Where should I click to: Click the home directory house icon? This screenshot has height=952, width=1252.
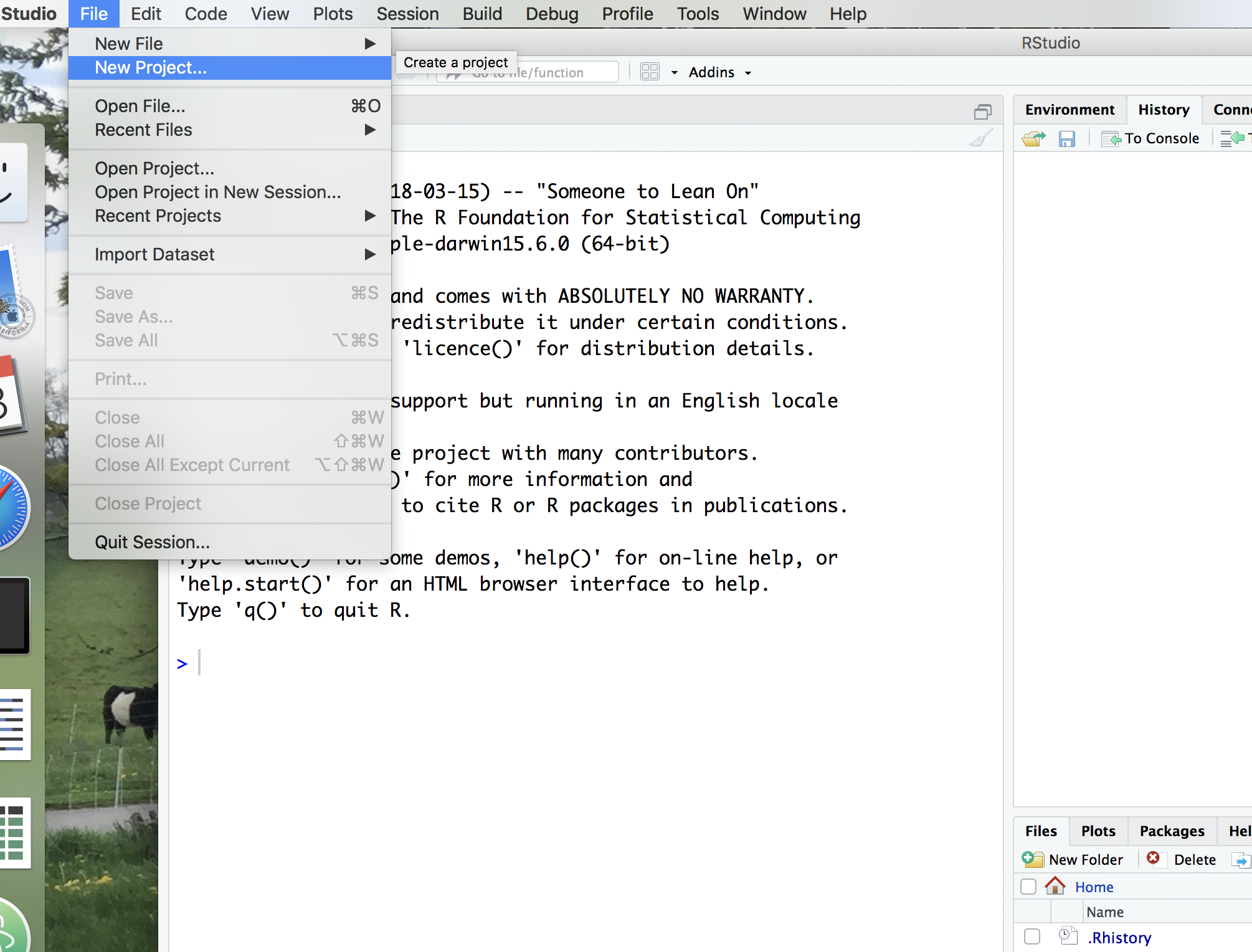tap(1055, 886)
